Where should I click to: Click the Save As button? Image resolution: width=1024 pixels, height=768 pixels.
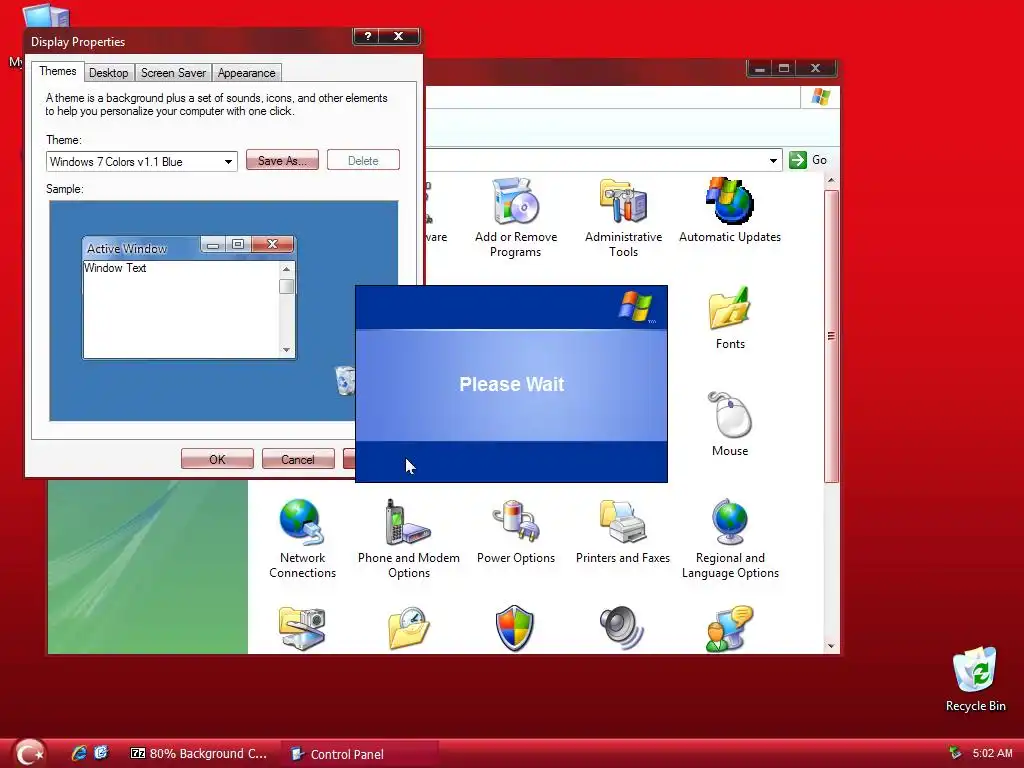point(282,160)
